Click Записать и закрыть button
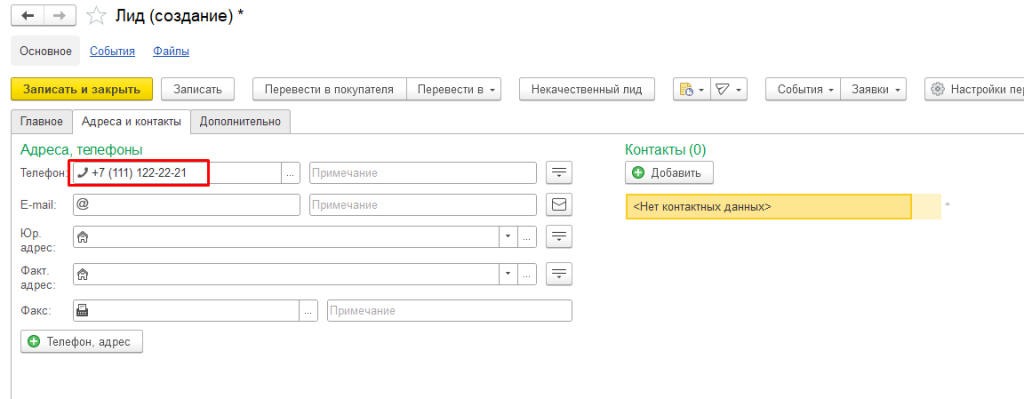The image size is (1024, 399). click(x=82, y=89)
